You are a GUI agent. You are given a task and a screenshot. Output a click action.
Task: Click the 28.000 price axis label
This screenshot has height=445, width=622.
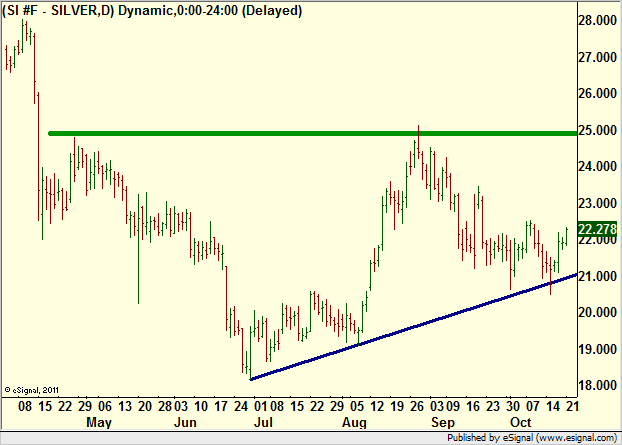597,21
